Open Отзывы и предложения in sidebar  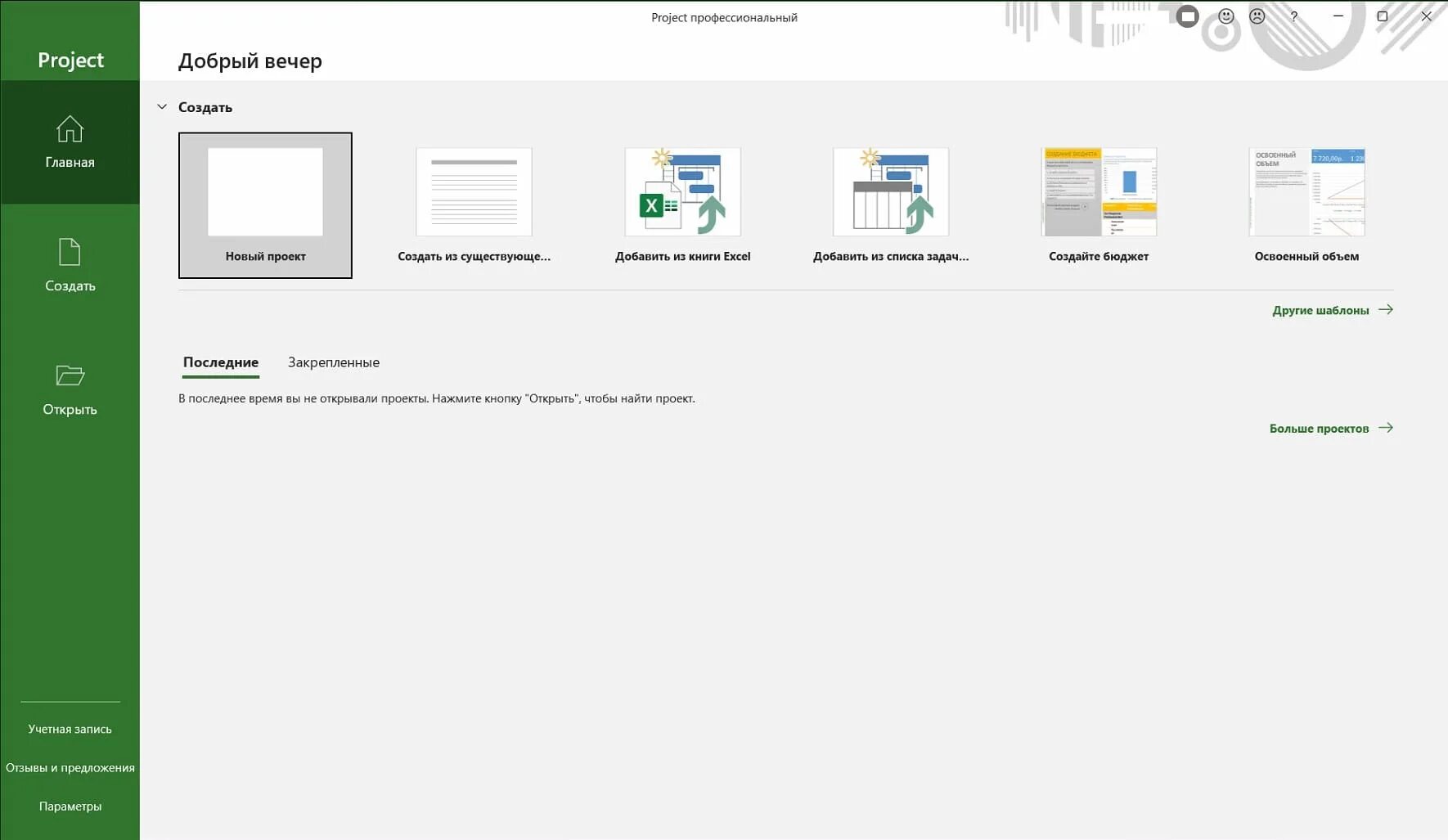point(70,767)
